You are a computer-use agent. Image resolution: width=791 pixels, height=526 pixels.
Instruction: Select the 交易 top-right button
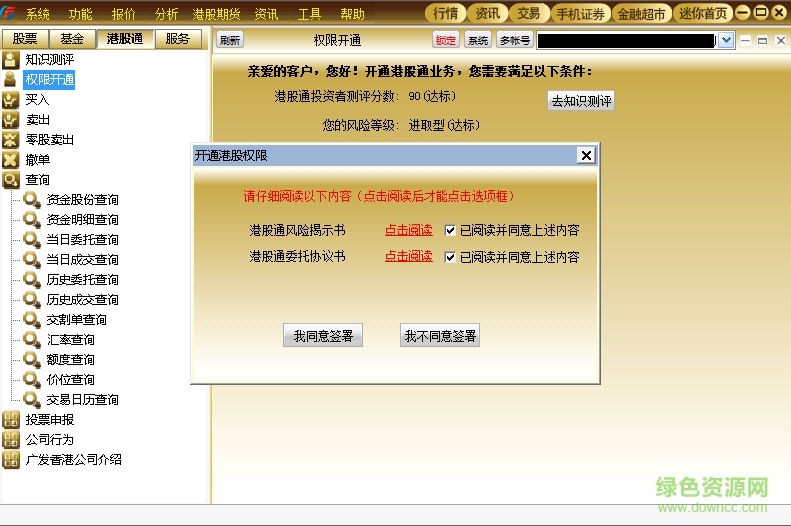tap(529, 13)
